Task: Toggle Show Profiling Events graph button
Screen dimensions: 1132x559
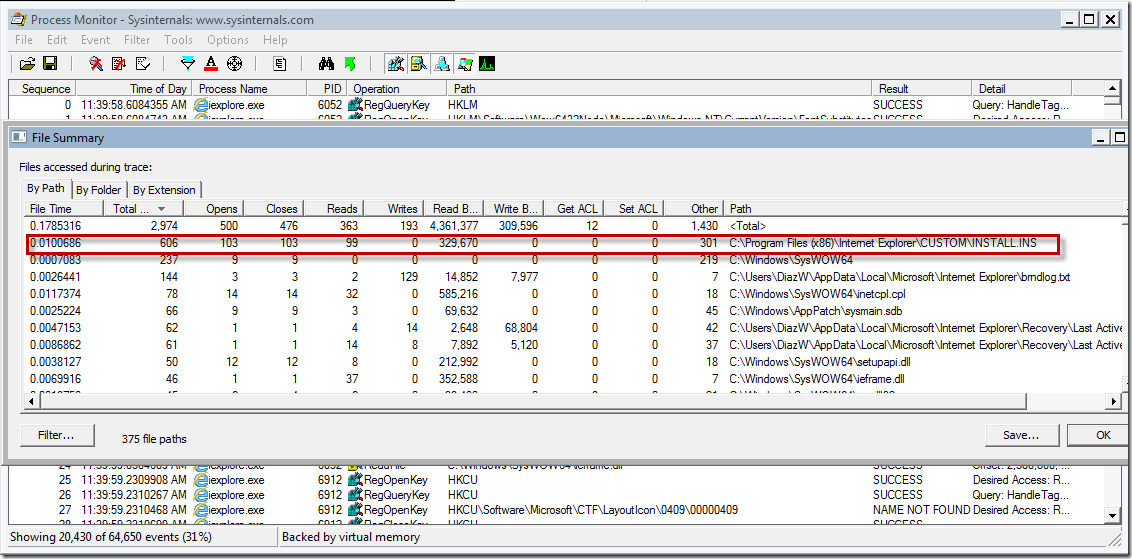Action: click(x=487, y=64)
